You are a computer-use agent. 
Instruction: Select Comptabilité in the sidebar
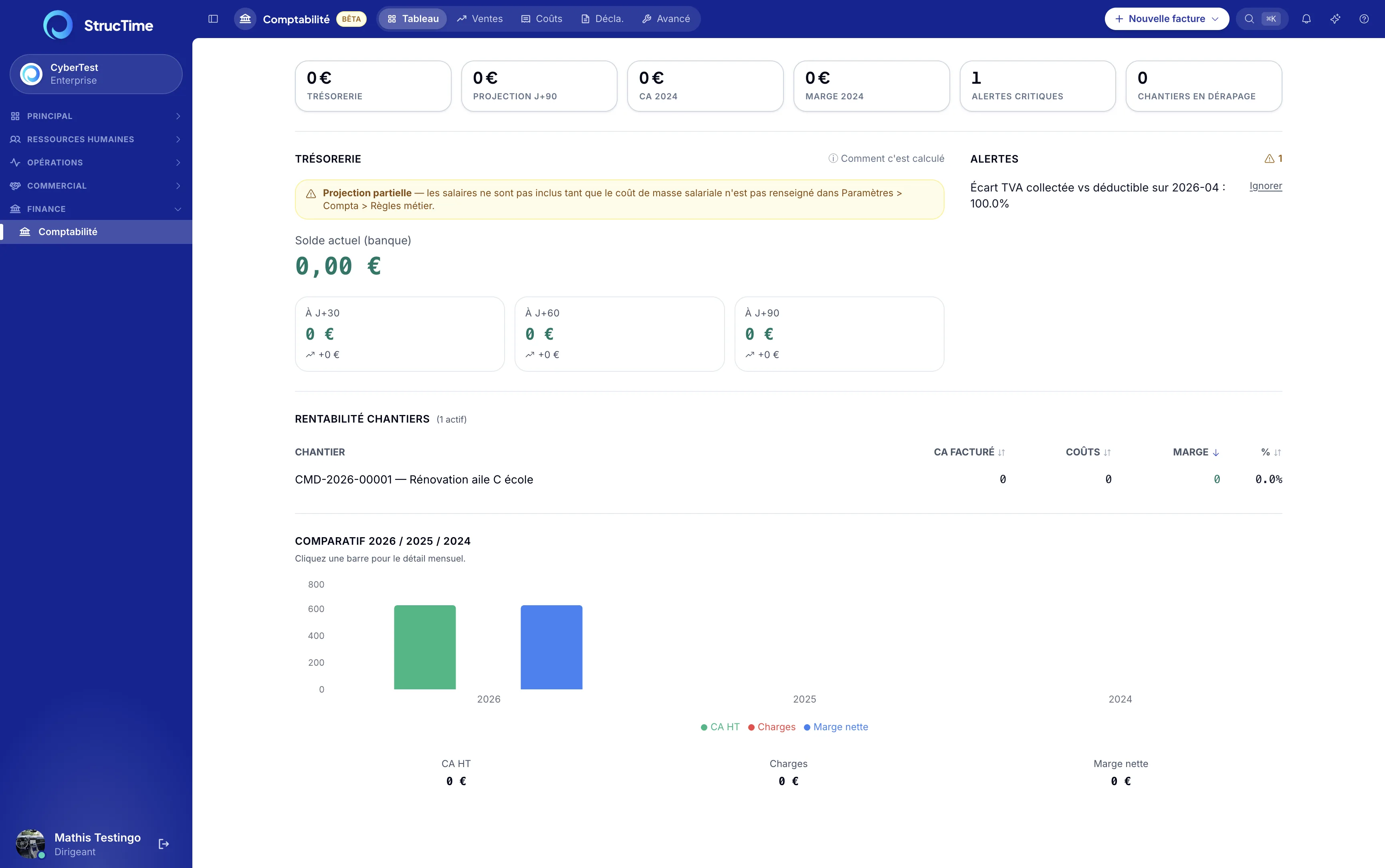click(96, 232)
